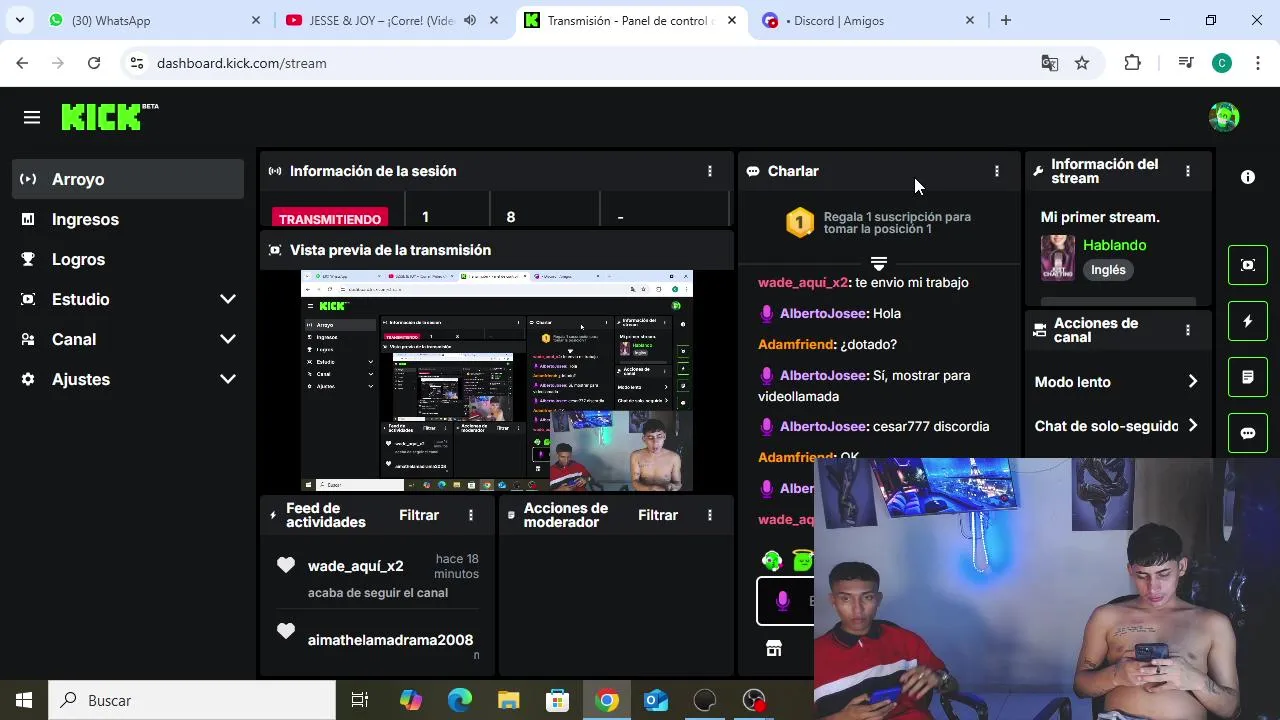Click wade_aquí_x2 in the activity feed

pos(356,566)
